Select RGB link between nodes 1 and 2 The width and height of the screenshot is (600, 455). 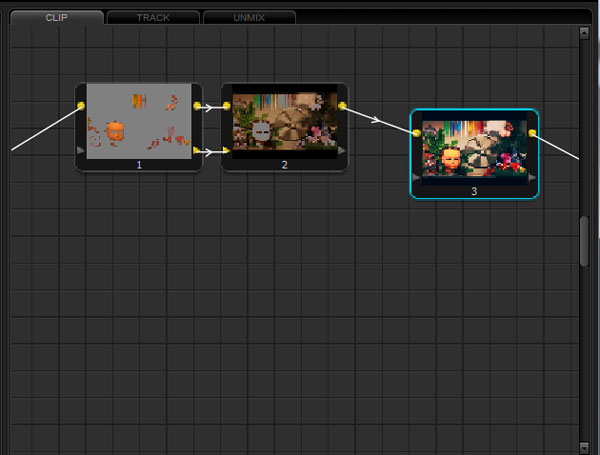pos(212,108)
